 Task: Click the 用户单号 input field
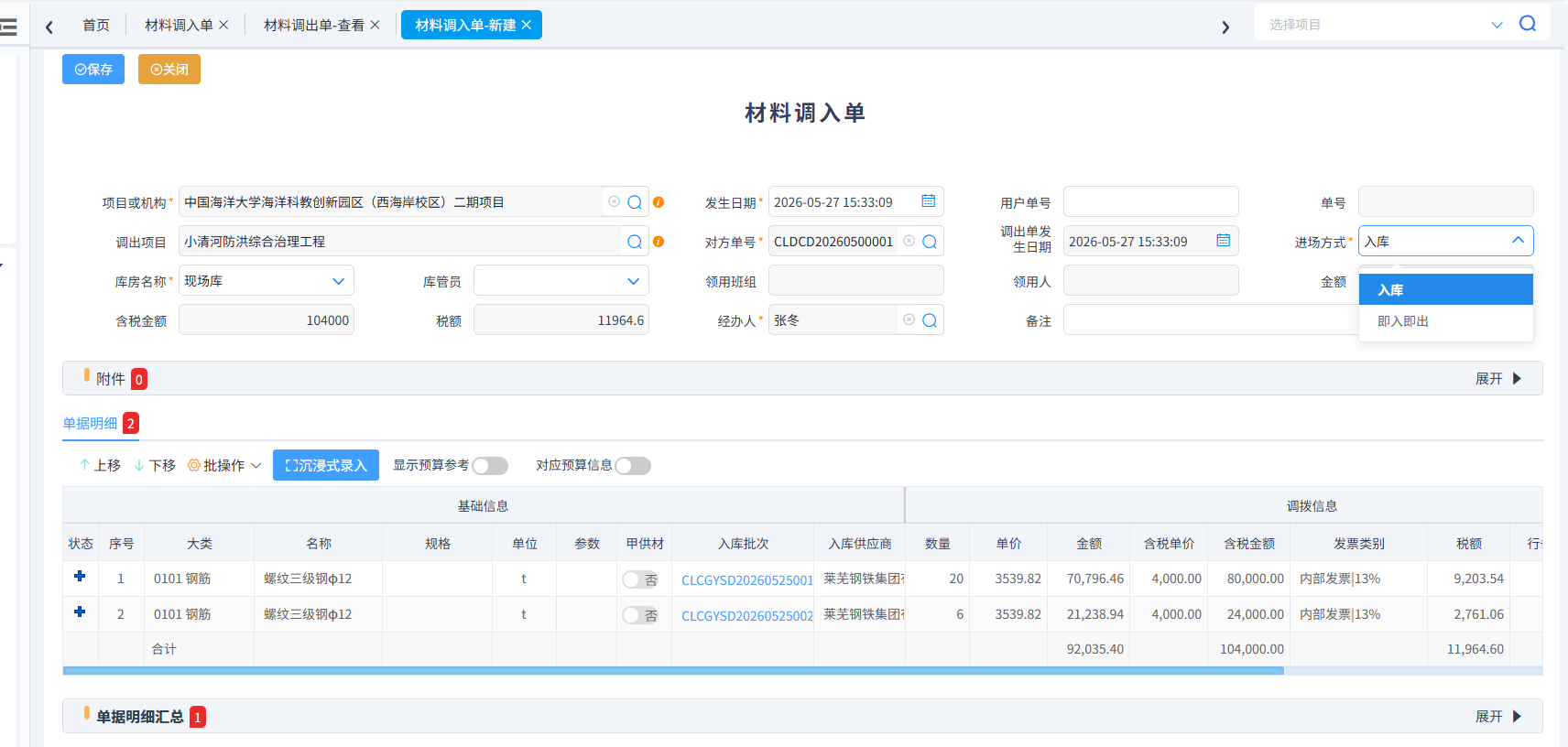[1150, 201]
